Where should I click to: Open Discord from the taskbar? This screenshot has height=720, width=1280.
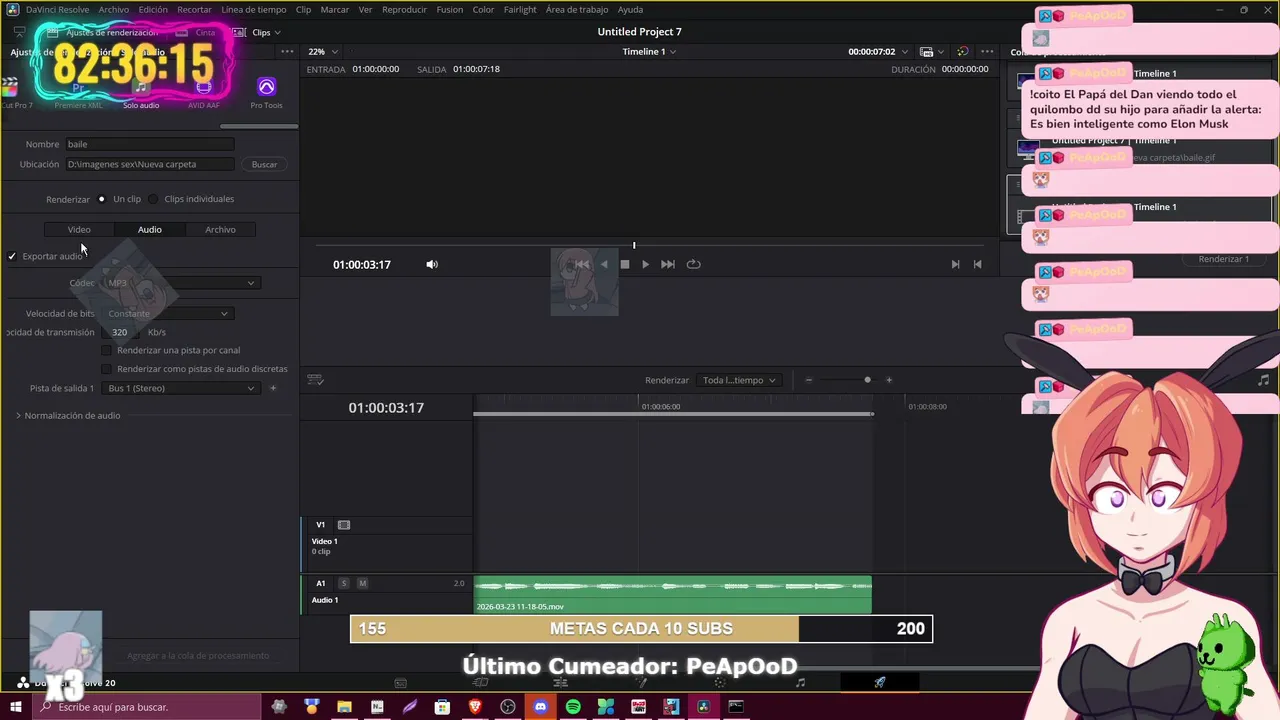[541, 707]
